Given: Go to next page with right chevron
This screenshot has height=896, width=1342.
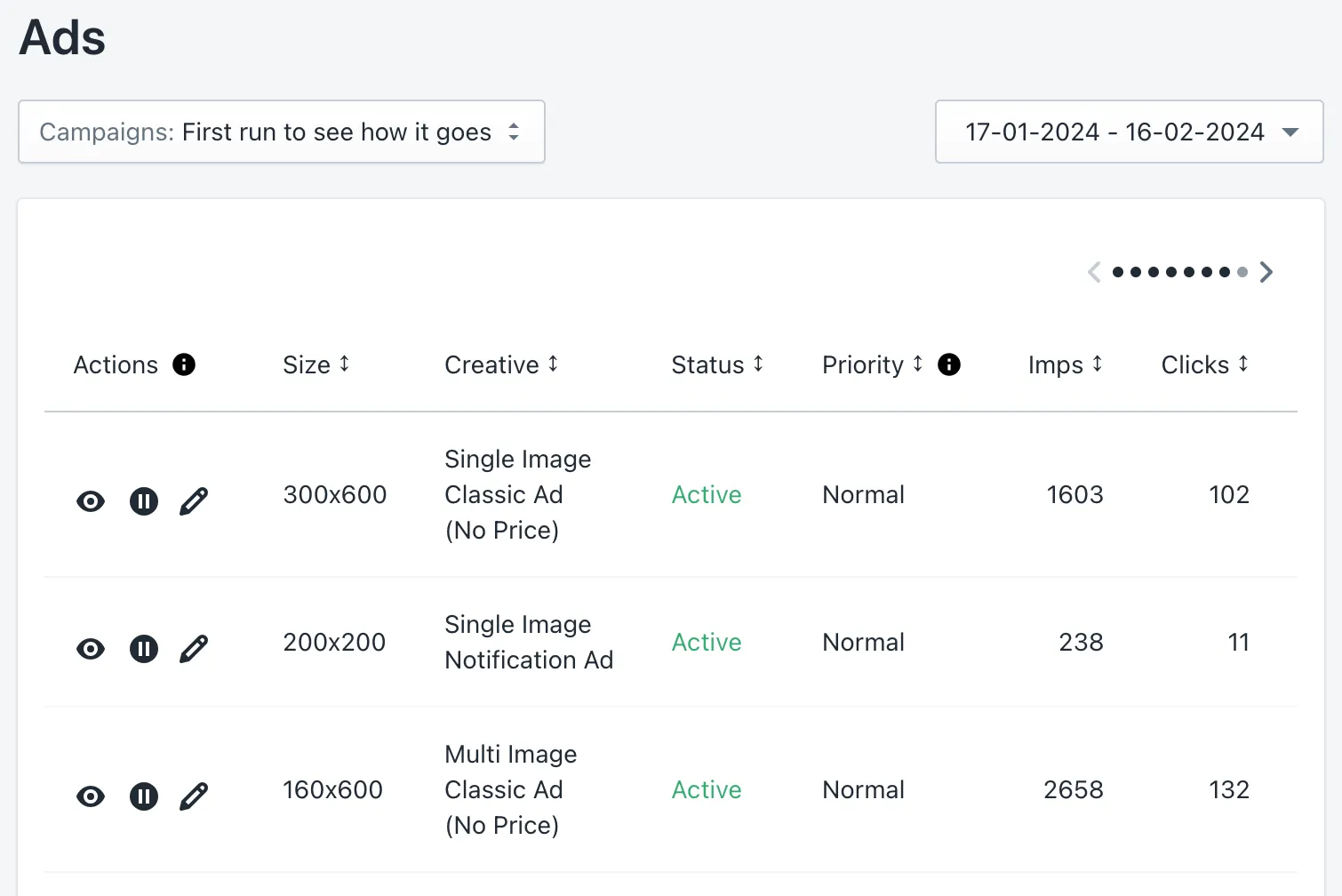Looking at the screenshot, I should click(x=1266, y=272).
